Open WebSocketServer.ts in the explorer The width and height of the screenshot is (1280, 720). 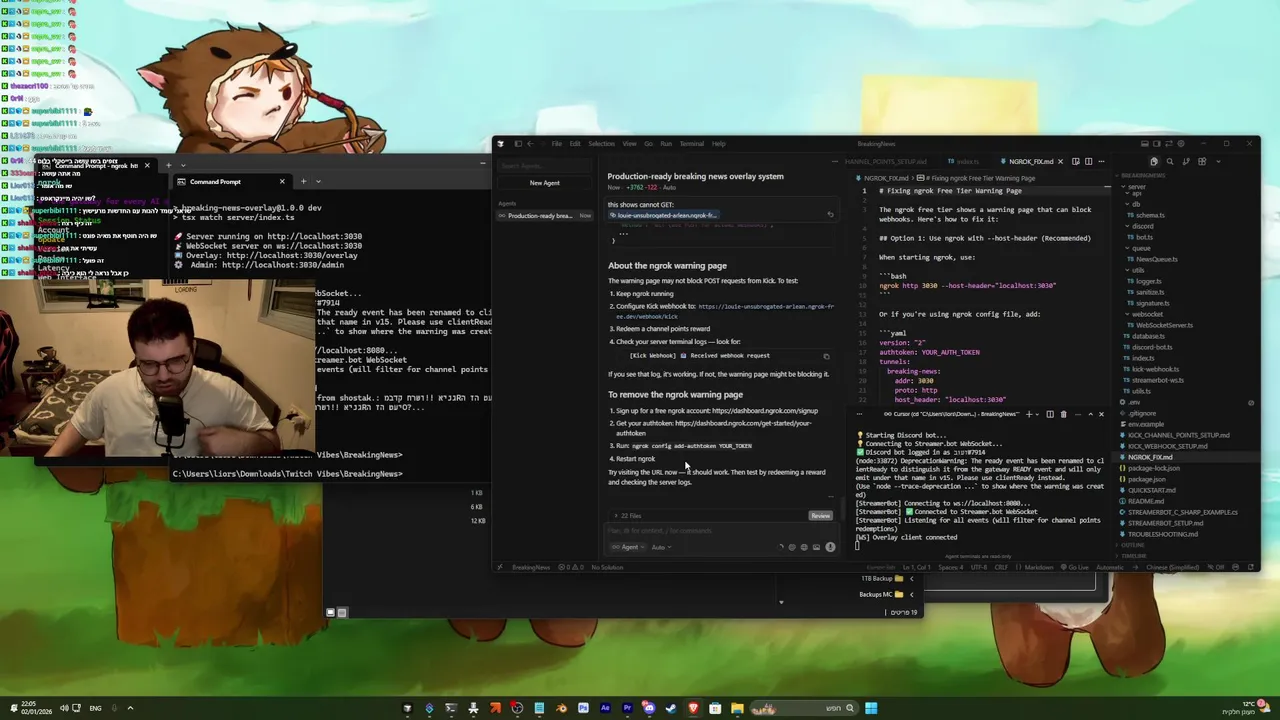1164,325
